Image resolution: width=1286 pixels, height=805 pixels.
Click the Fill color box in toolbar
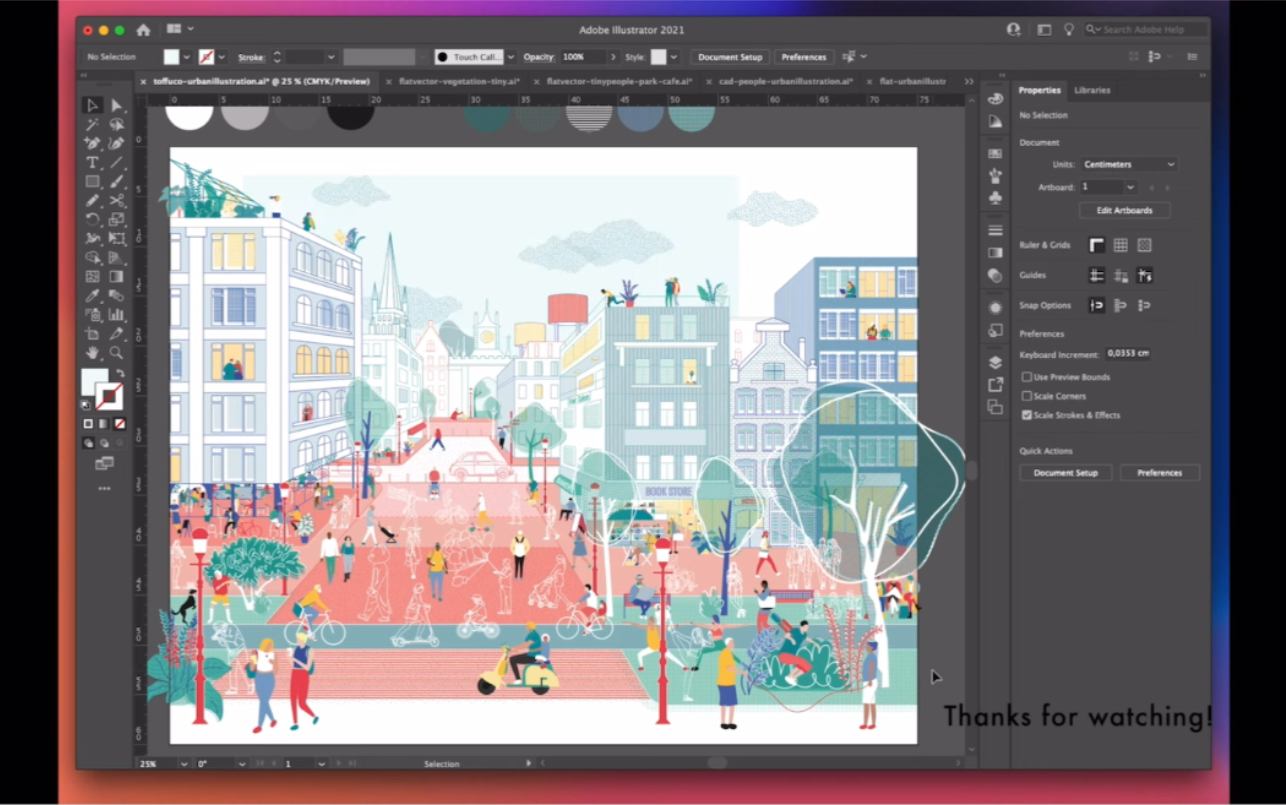95,382
